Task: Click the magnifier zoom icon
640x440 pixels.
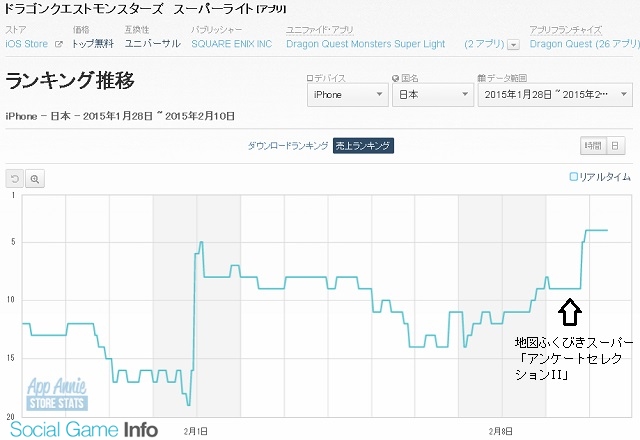Action: (35, 178)
